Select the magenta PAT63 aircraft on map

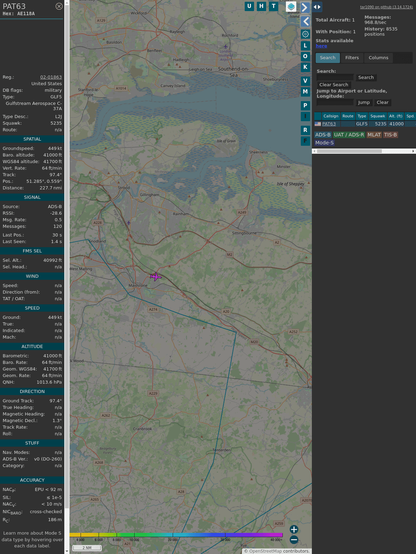[x=155, y=277]
